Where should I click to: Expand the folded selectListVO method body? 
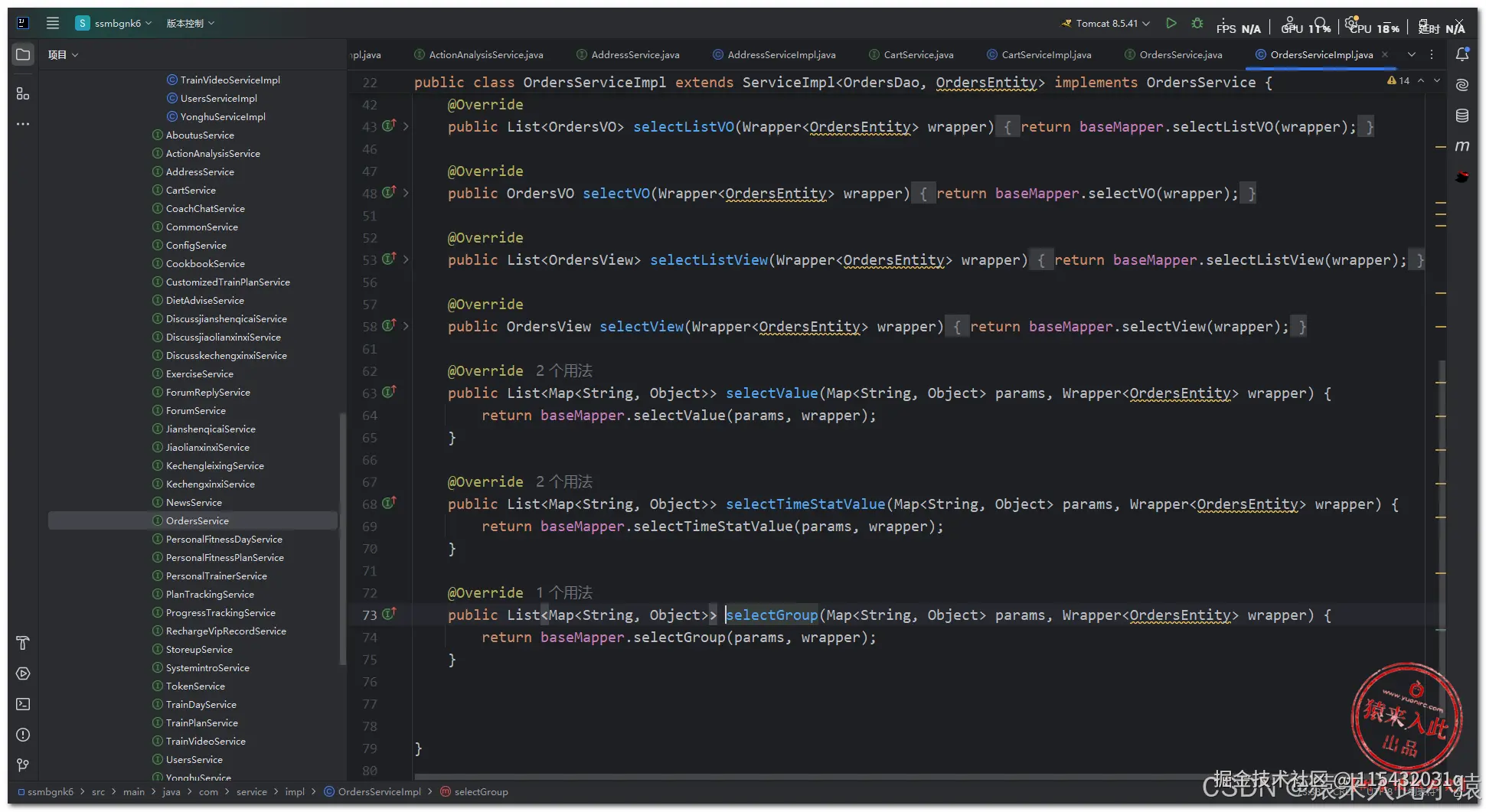(x=406, y=126)
